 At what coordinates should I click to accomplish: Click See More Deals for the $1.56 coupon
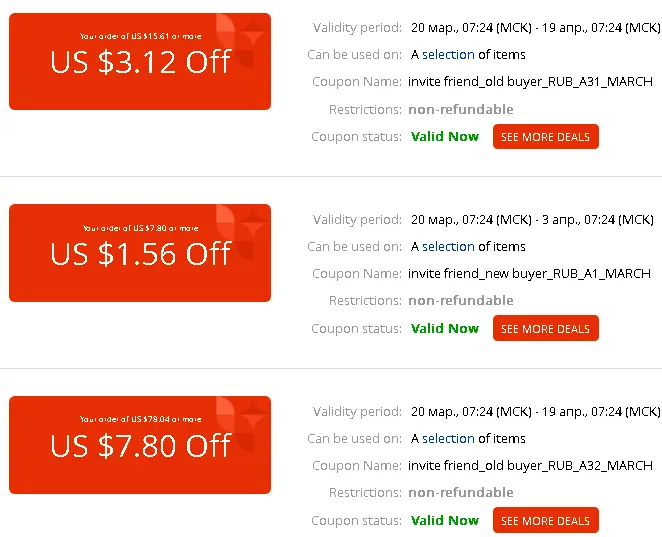pyautogui.click(x=545, y=328)
